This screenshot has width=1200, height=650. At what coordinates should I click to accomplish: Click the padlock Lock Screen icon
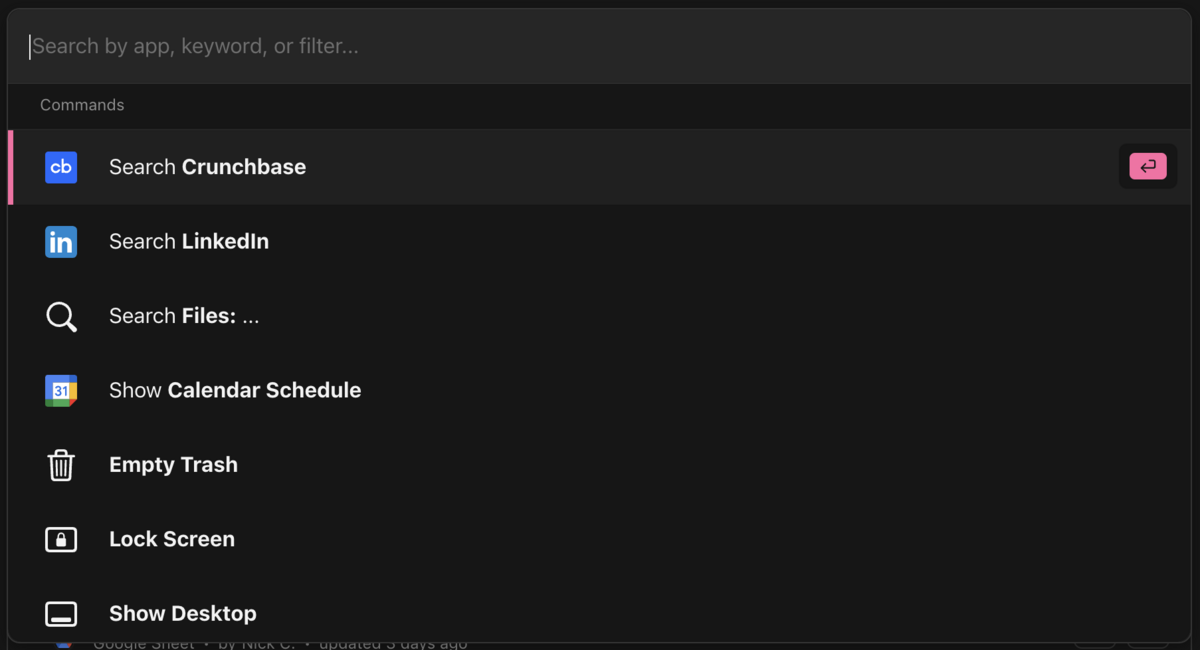tap(61, 539)
